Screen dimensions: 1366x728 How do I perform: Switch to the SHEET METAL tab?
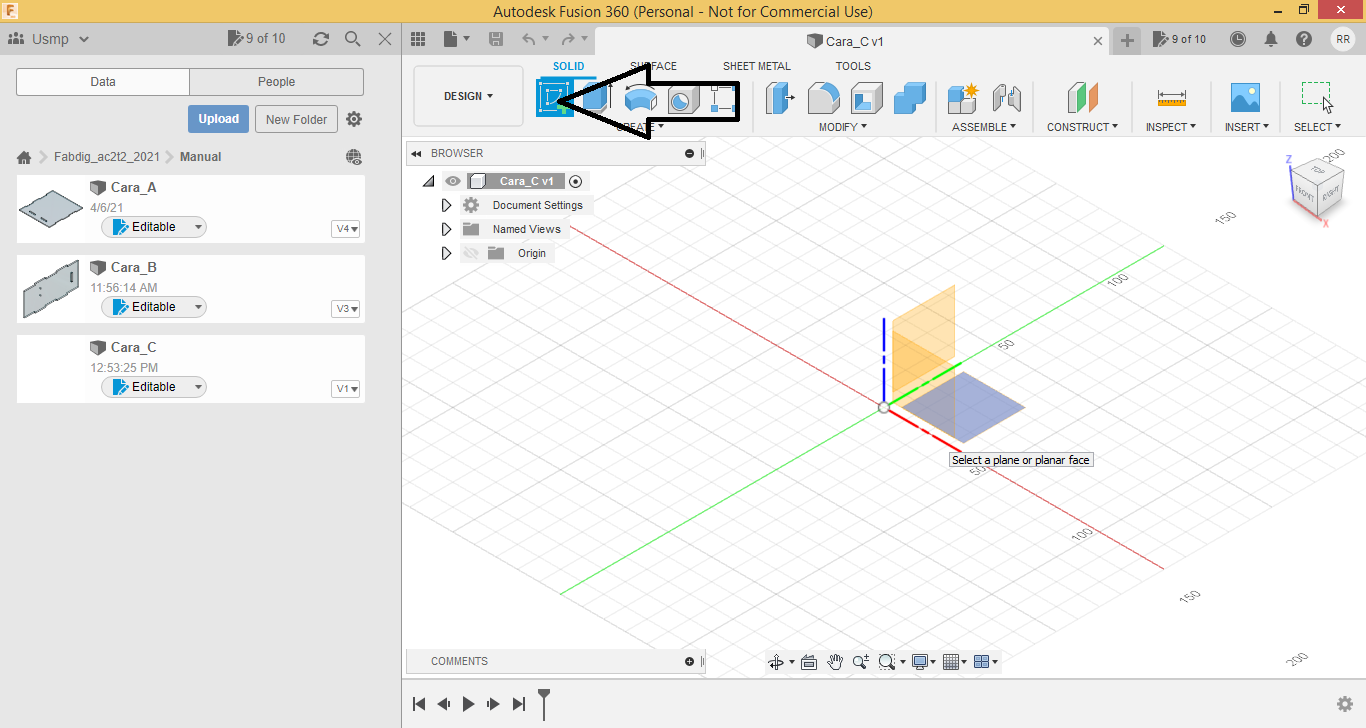(x=757, y=66)
